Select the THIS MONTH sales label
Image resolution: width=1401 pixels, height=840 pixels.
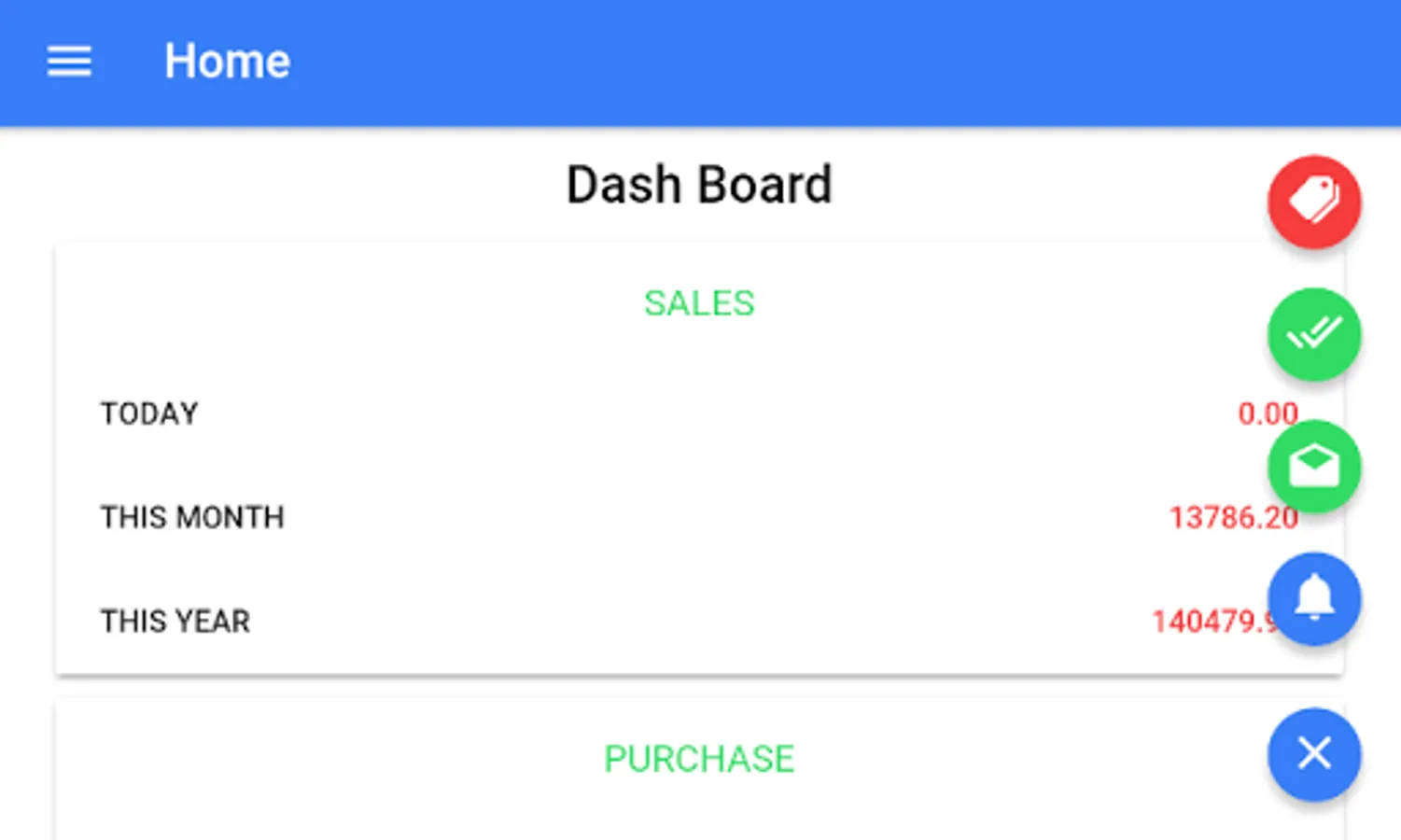coord(192,517)
